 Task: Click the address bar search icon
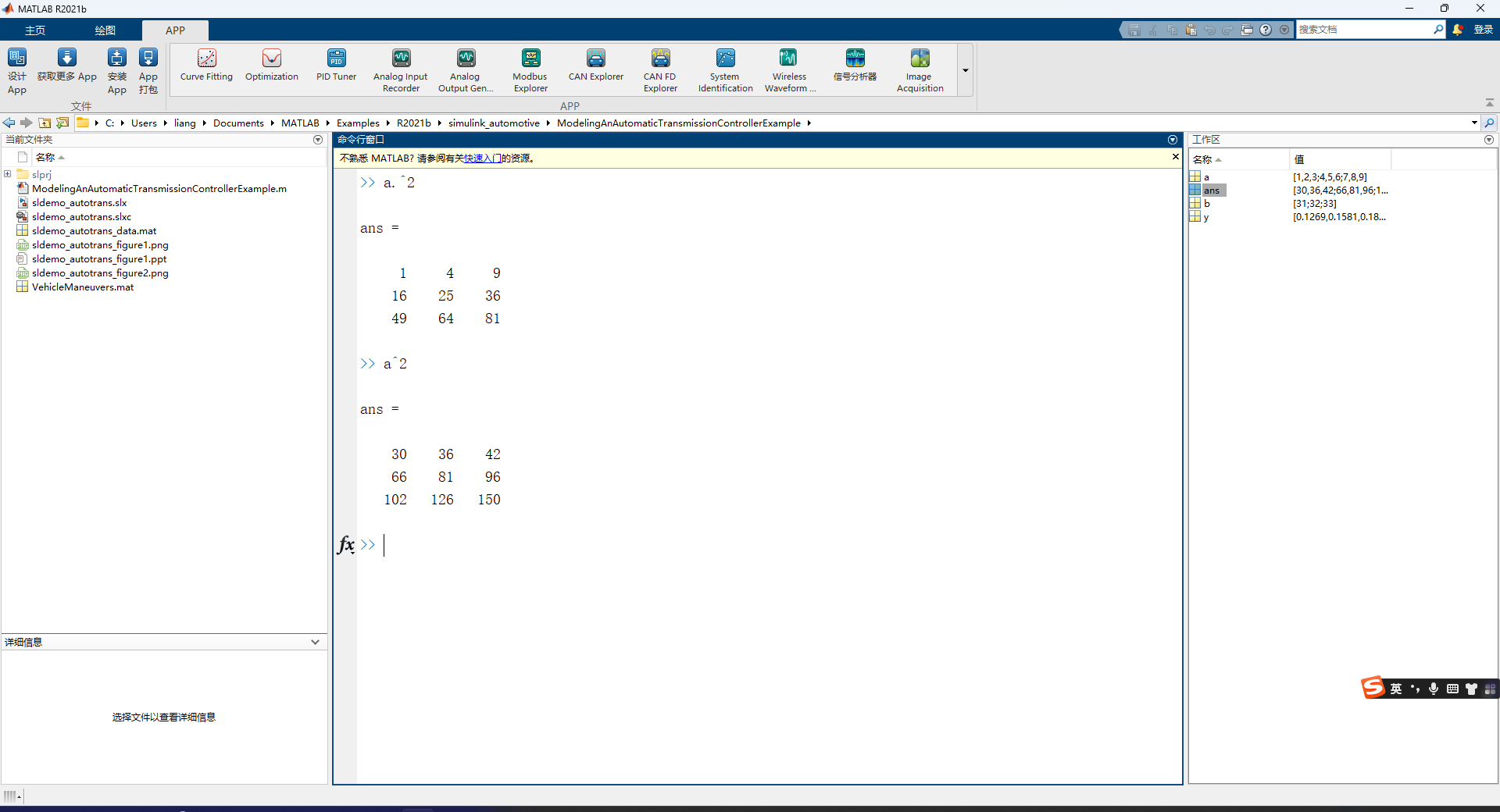coord(1490,123)
